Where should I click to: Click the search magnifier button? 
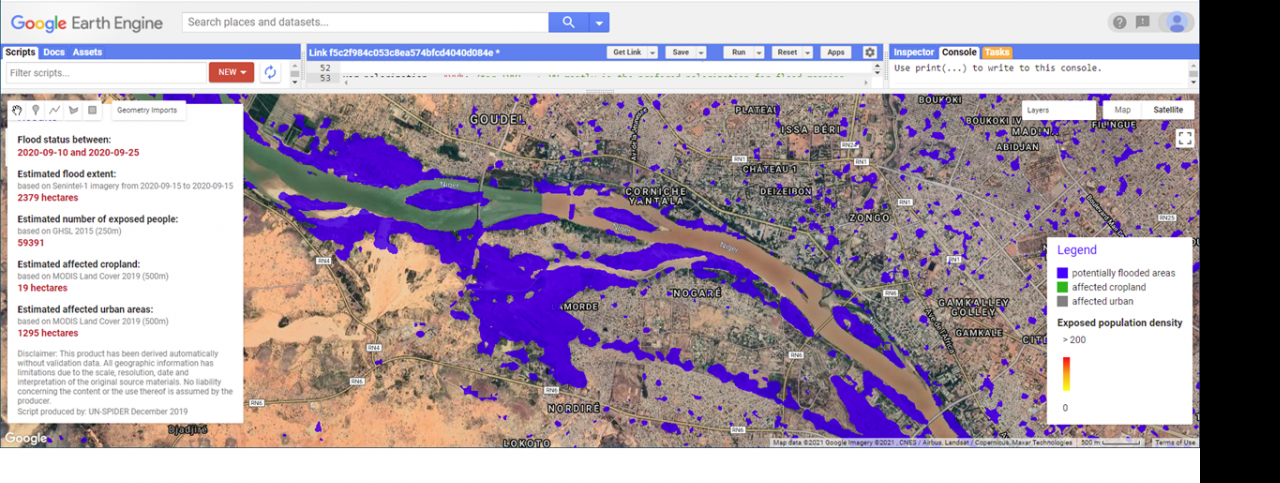point(568,22)
